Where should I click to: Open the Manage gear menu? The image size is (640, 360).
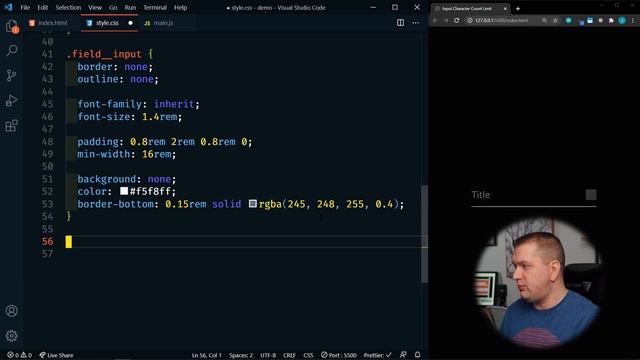click(x=11, y=336)
